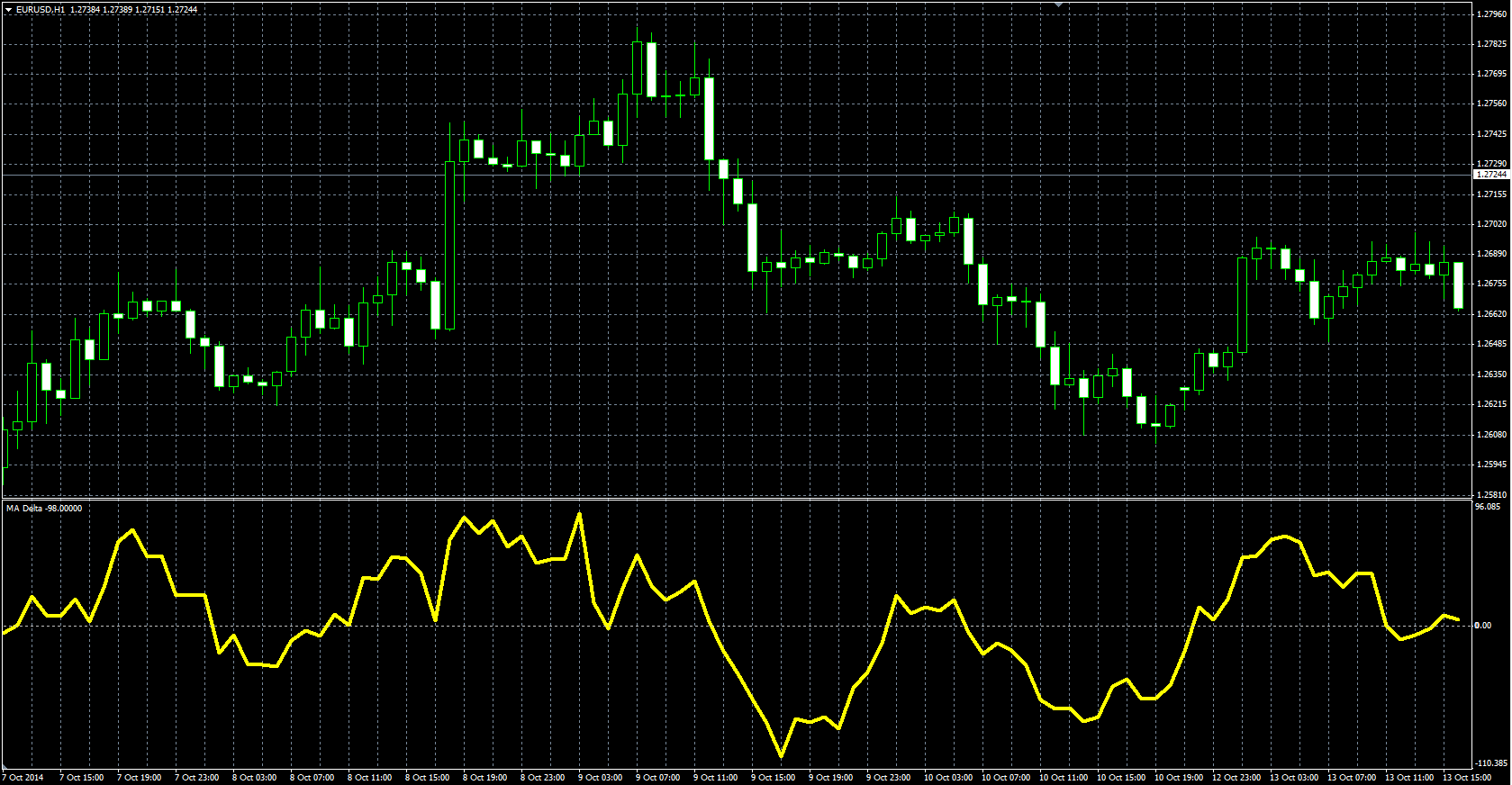Click price scale label 1.27155

tap(1492, 194)
